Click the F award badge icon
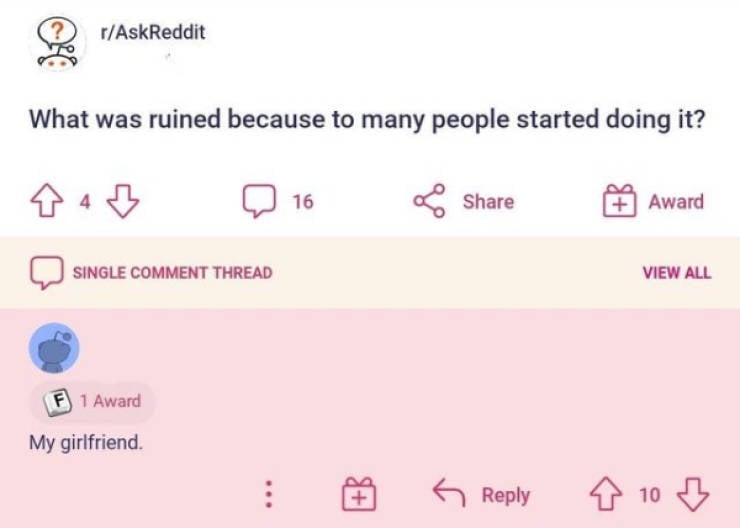 [58, 401]
